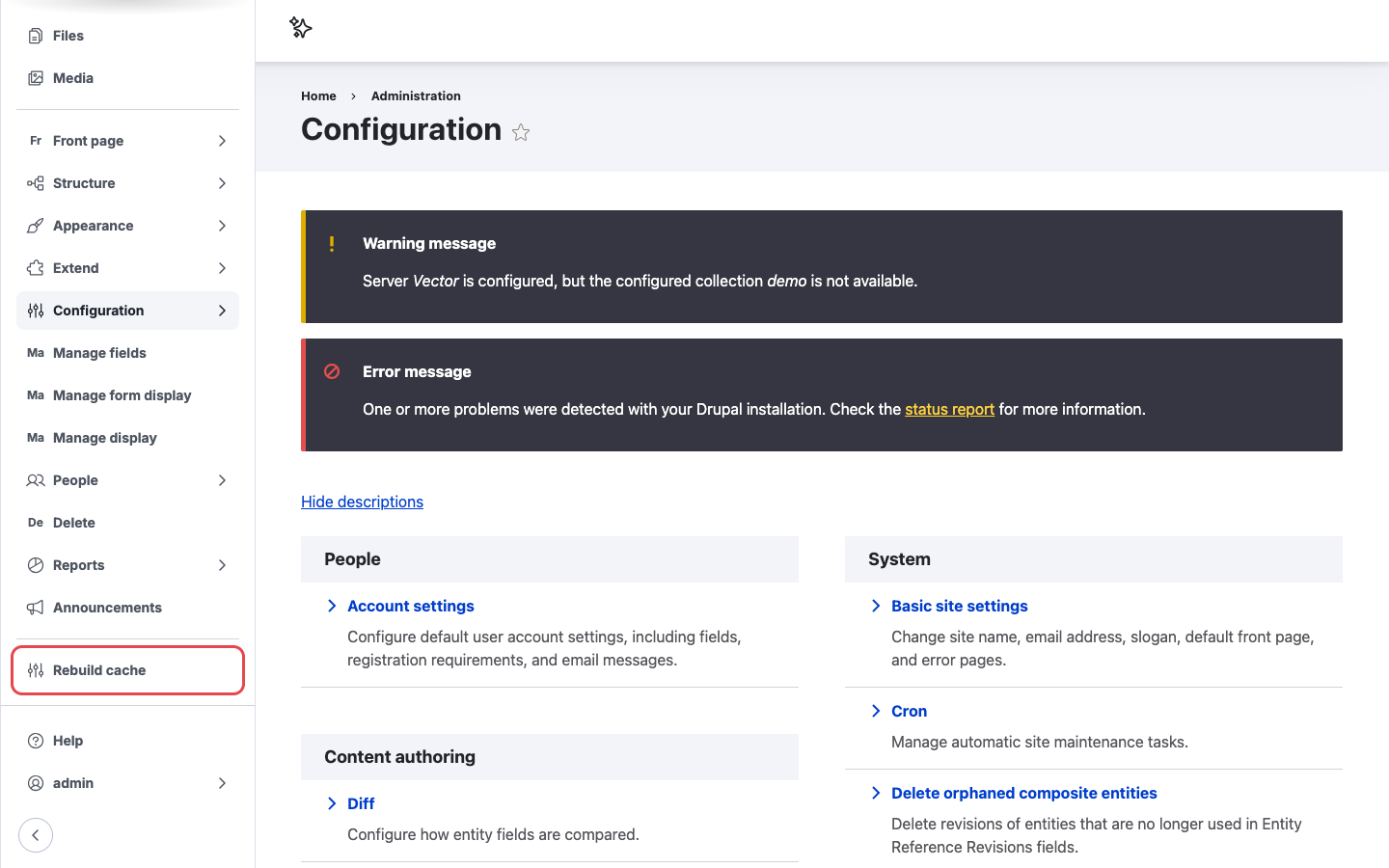Expand the Extend submenu chevron

[x=222, y=268]
